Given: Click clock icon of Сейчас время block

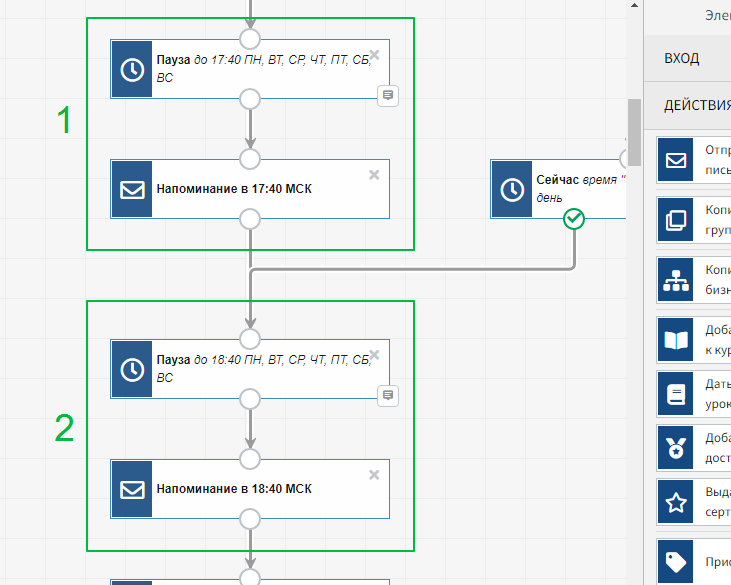Looking at the screenshot, I should 512,189.
